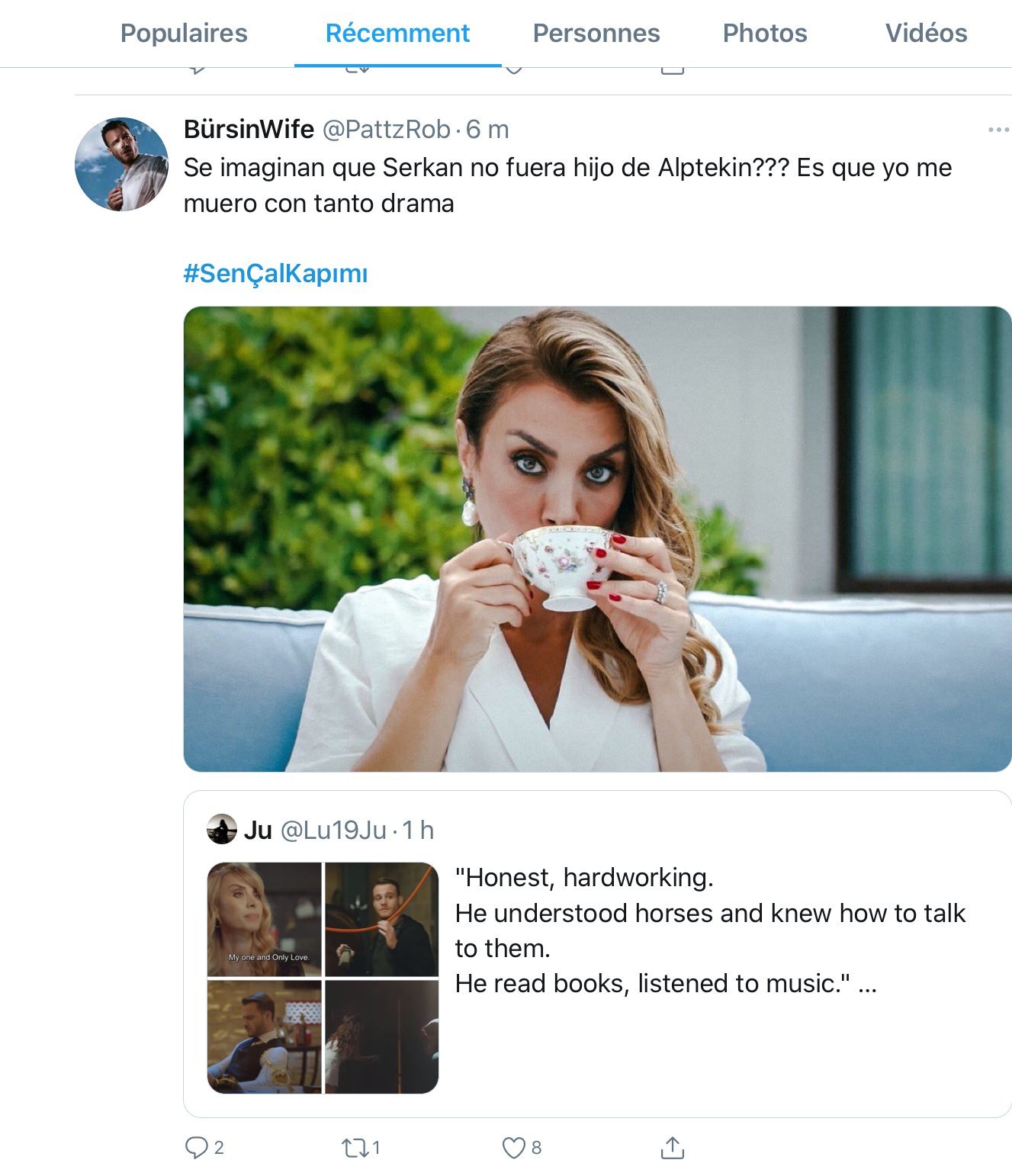Open the Vidéos tab
The height and width of the screenshot is (1176, 1012).
pyautogui.click(x=926, y=33)
